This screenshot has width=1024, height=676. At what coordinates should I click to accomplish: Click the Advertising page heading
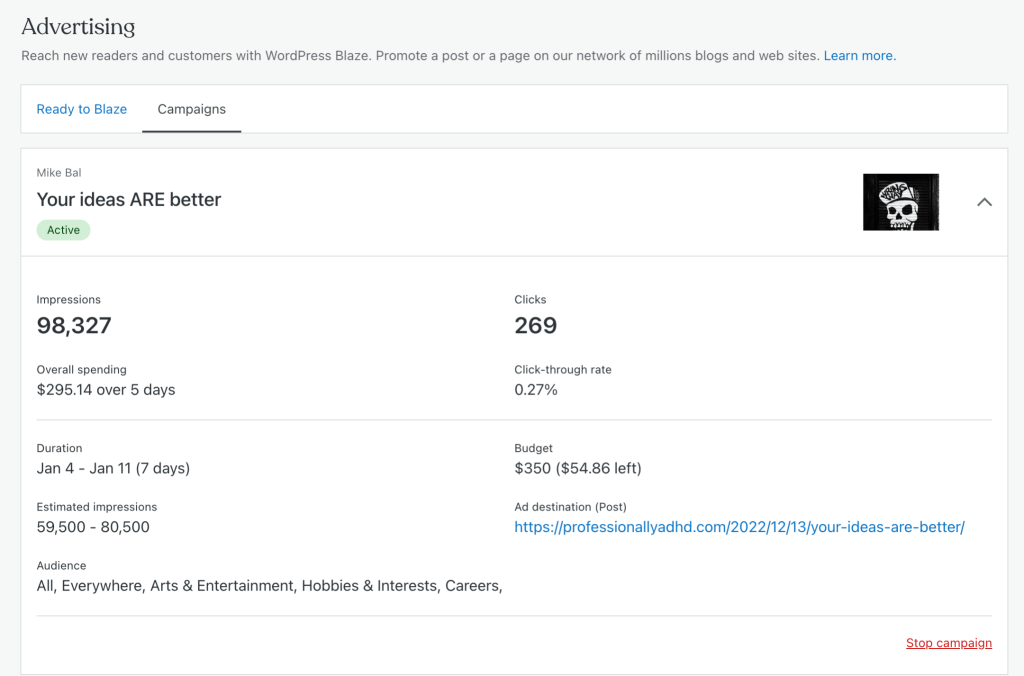click(x=78, y=26)
